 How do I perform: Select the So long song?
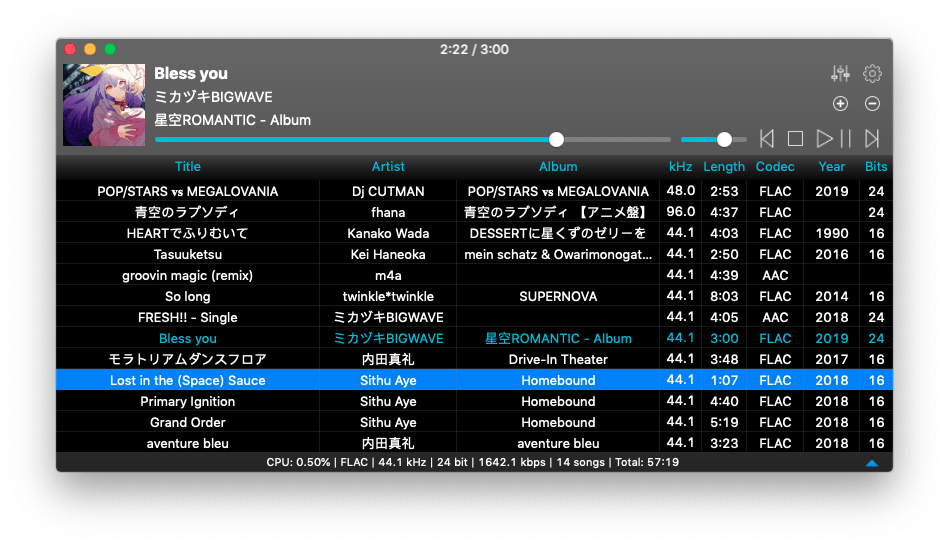pyautogui.click(x=188, y=297)
